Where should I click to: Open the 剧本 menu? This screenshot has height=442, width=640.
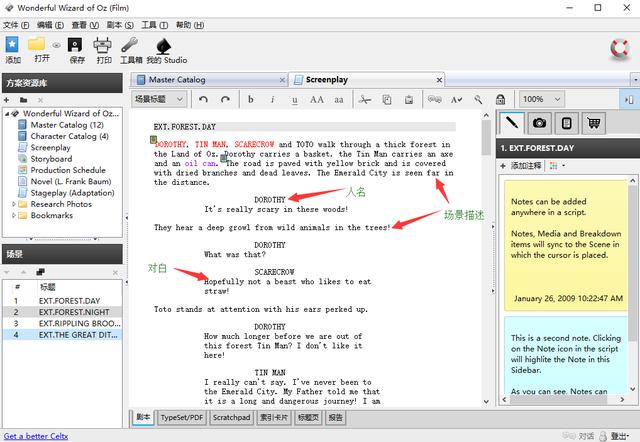[120, 25]
